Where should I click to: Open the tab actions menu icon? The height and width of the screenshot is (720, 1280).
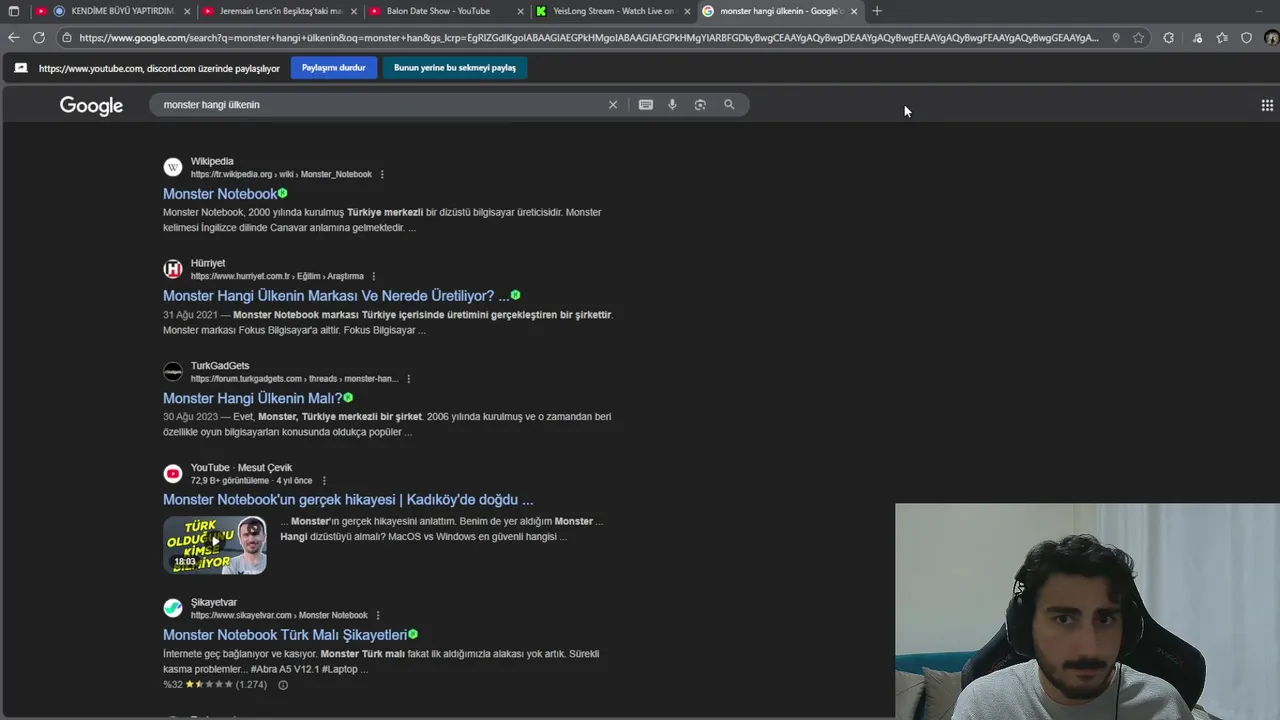(13, 11)
